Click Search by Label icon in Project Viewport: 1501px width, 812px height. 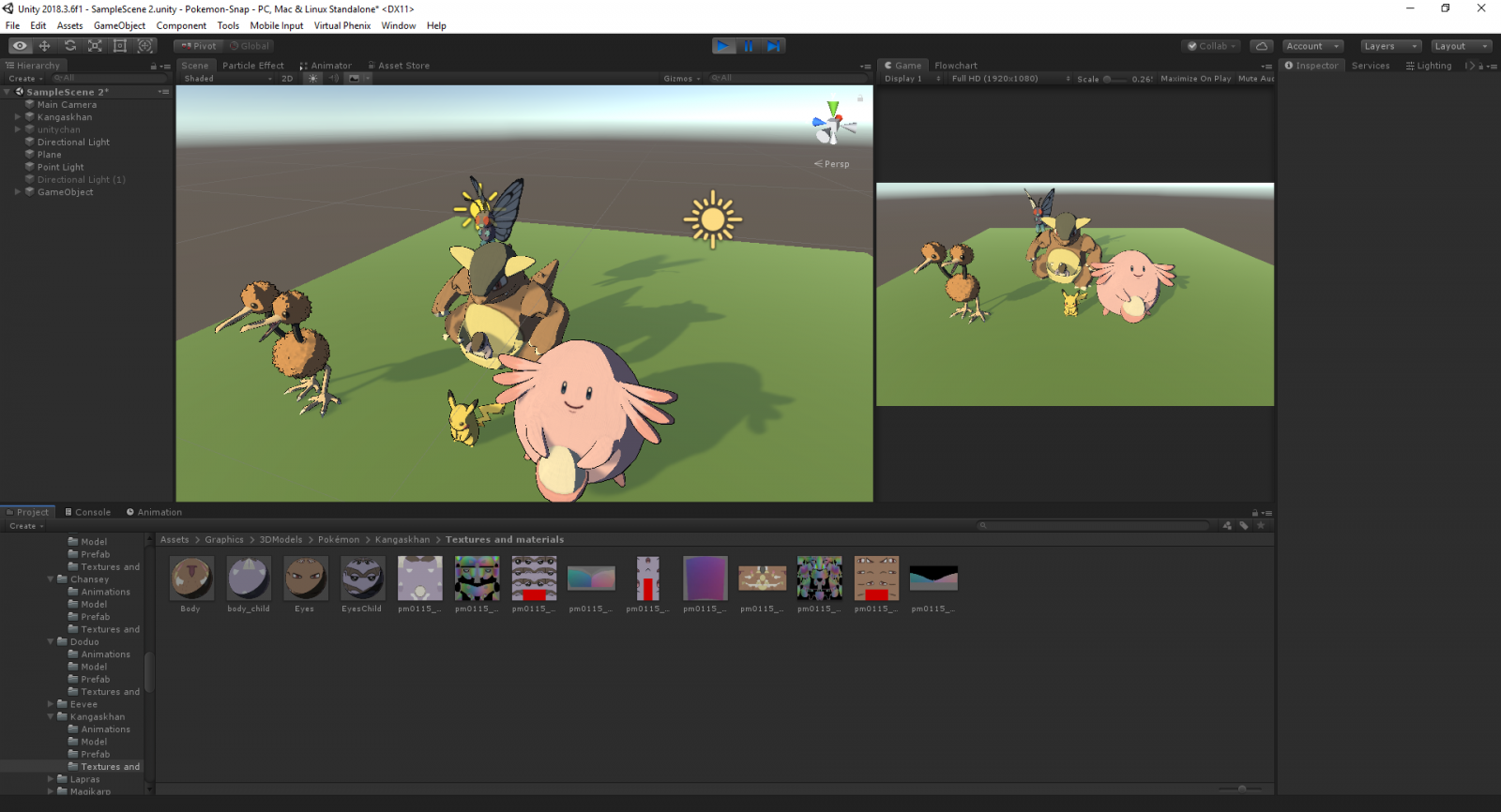tap(1244, 526)
